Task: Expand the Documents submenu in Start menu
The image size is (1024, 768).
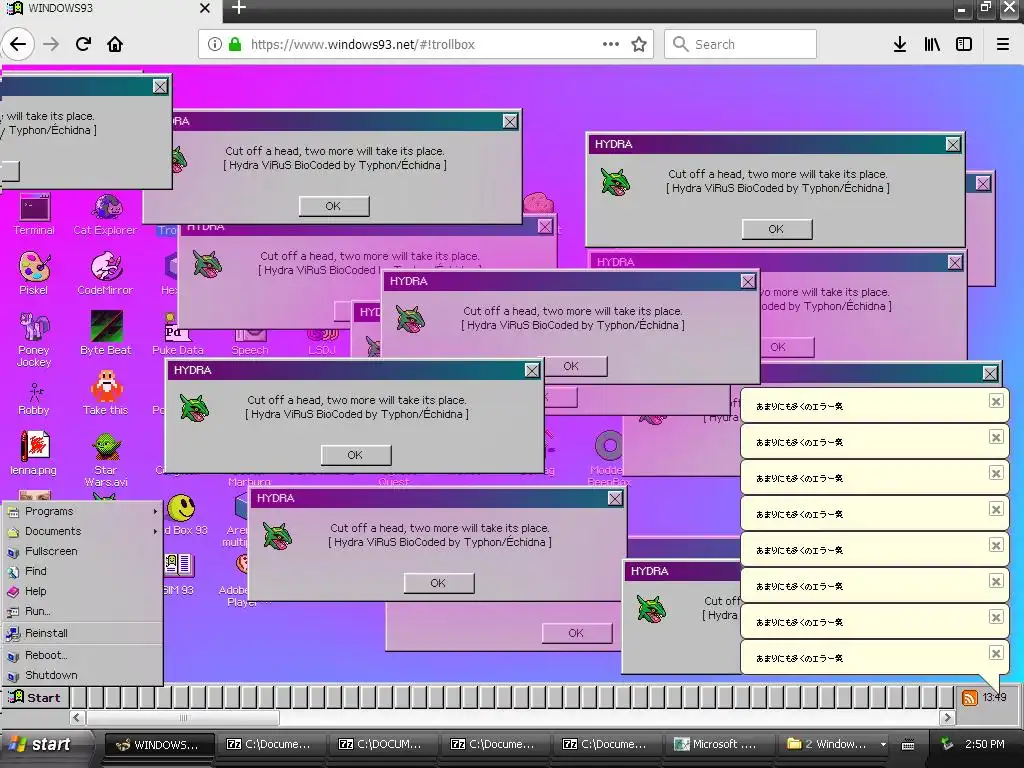Action: pyautogui.click(x=82, y=532)
